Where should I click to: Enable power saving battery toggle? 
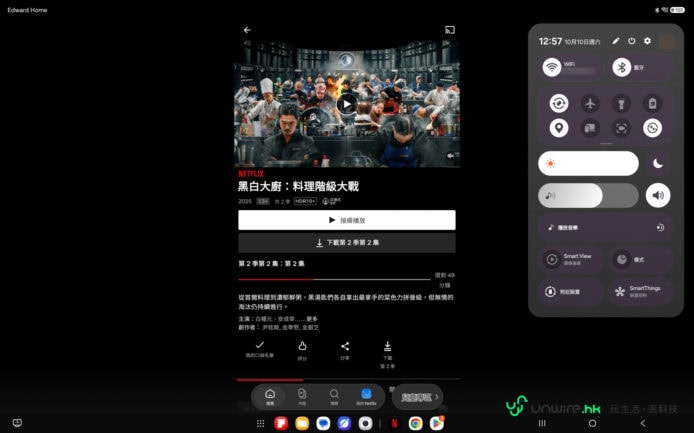coord(652,104)
